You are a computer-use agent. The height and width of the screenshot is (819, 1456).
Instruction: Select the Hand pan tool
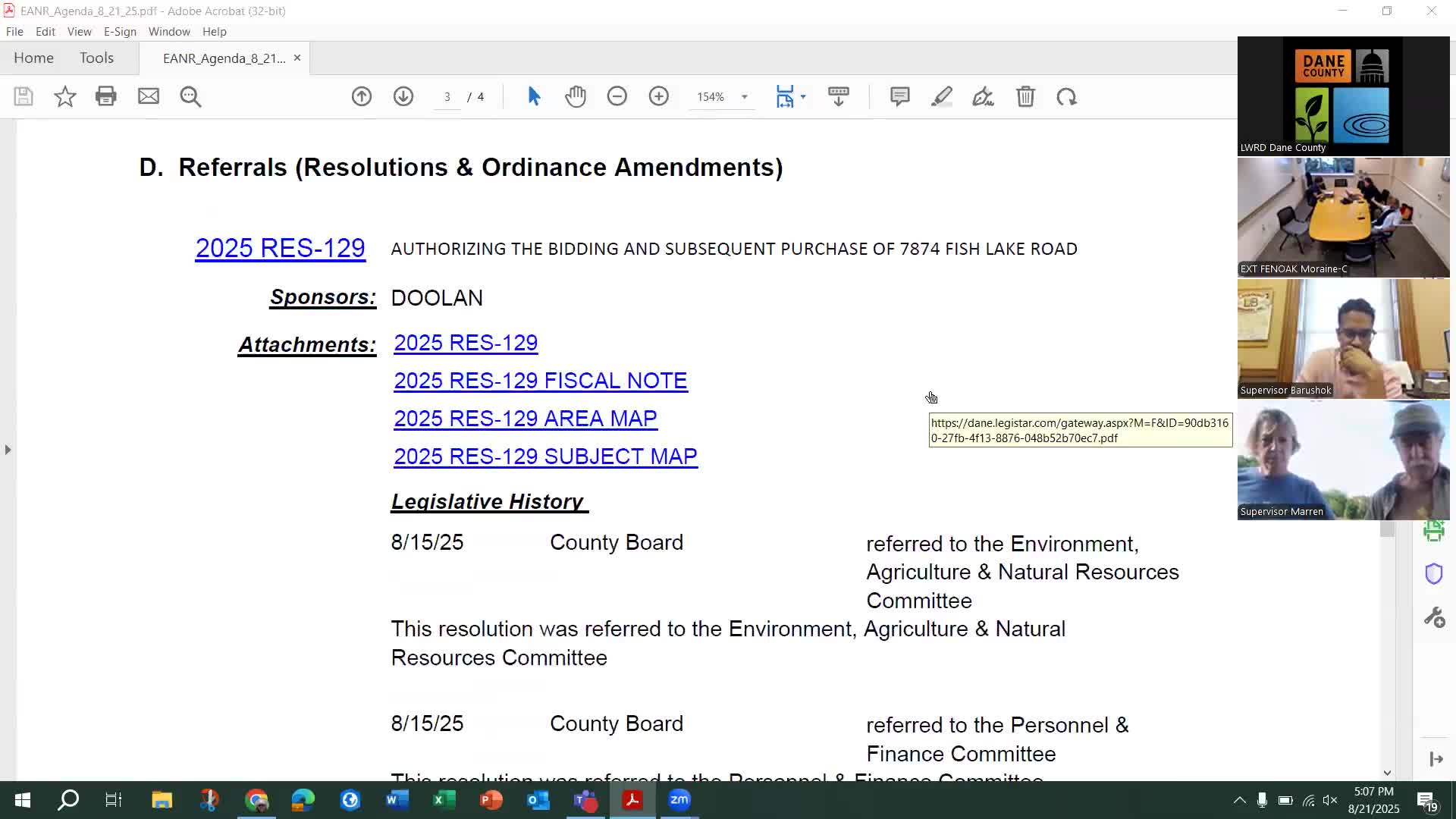point(576,96)
